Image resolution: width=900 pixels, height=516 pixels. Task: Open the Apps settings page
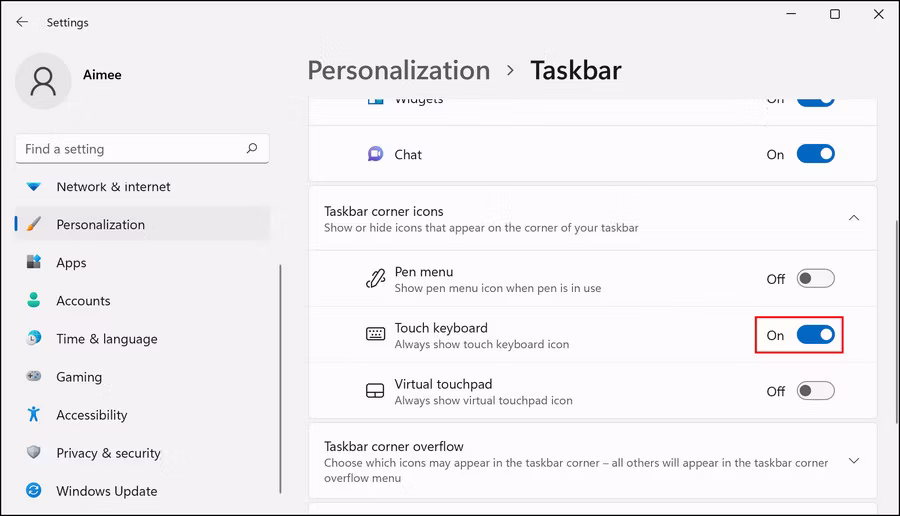pos(142,262)
